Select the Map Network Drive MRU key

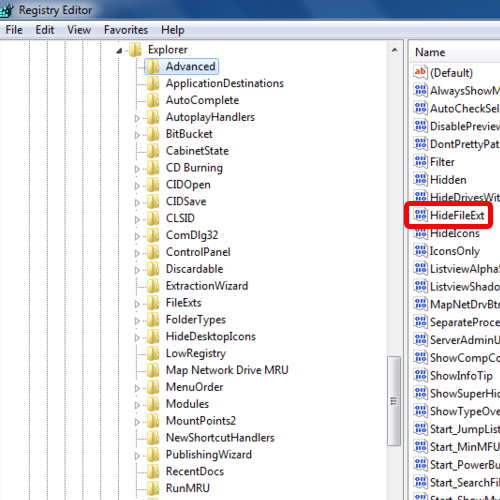click(x=227, y=370)
